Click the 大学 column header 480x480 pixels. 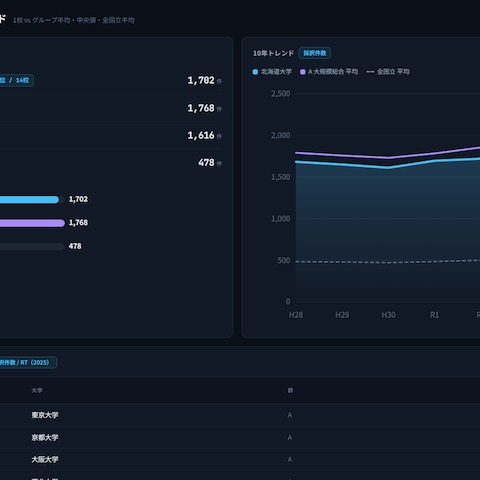coord(37,390)
